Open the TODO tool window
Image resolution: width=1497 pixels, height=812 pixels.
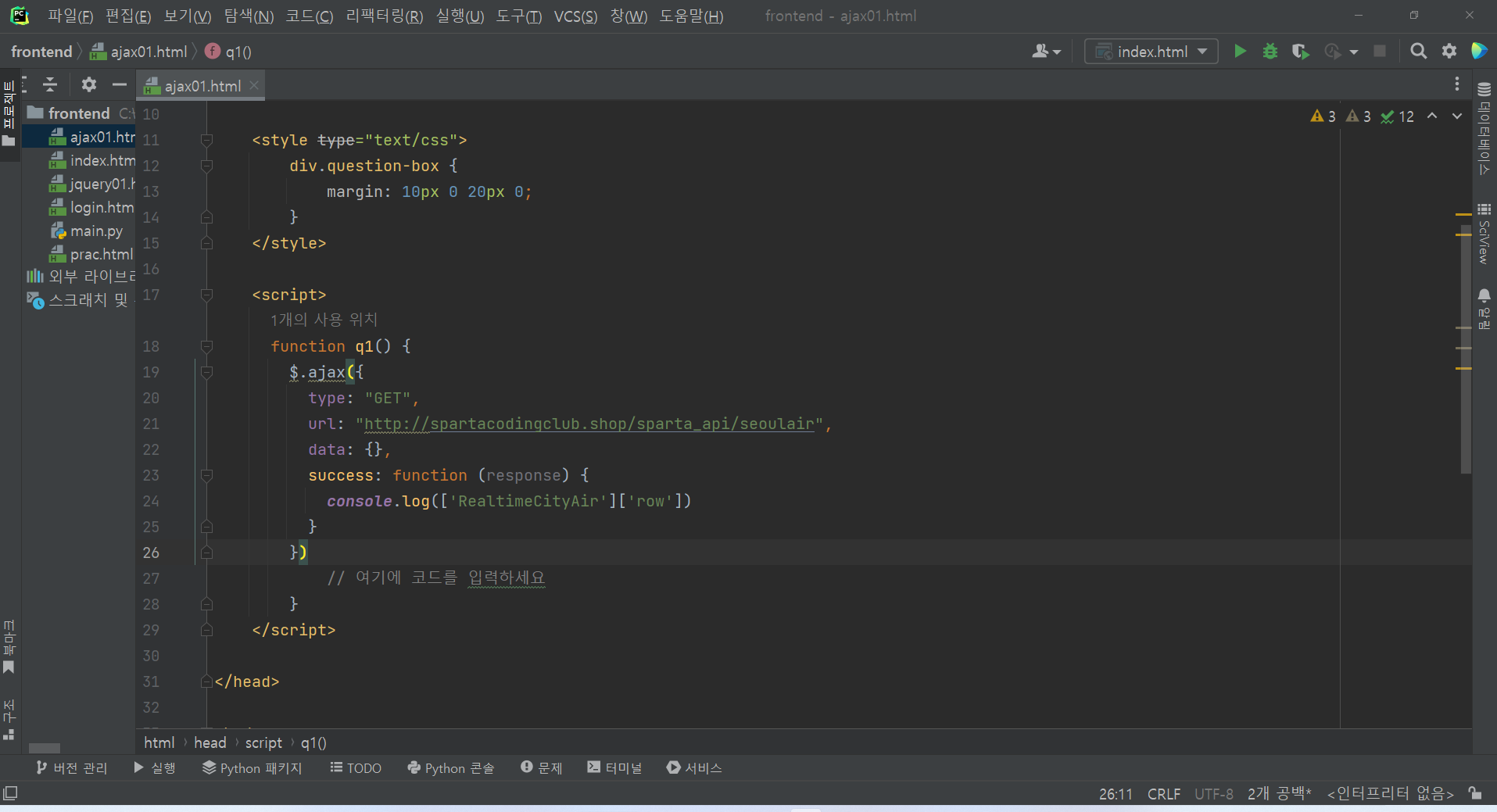tap(356, 768)
